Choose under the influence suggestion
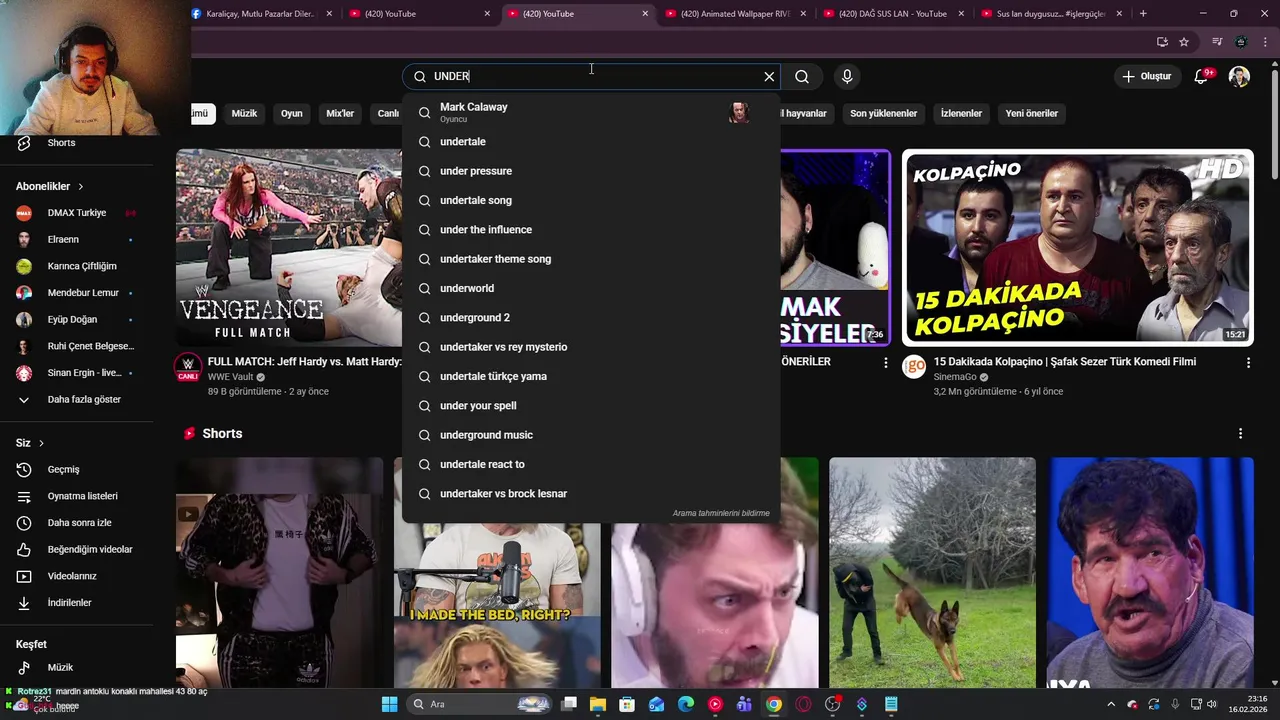Image resolution: width=1280 pixels, height=720 pixels. tap(591, 230)
